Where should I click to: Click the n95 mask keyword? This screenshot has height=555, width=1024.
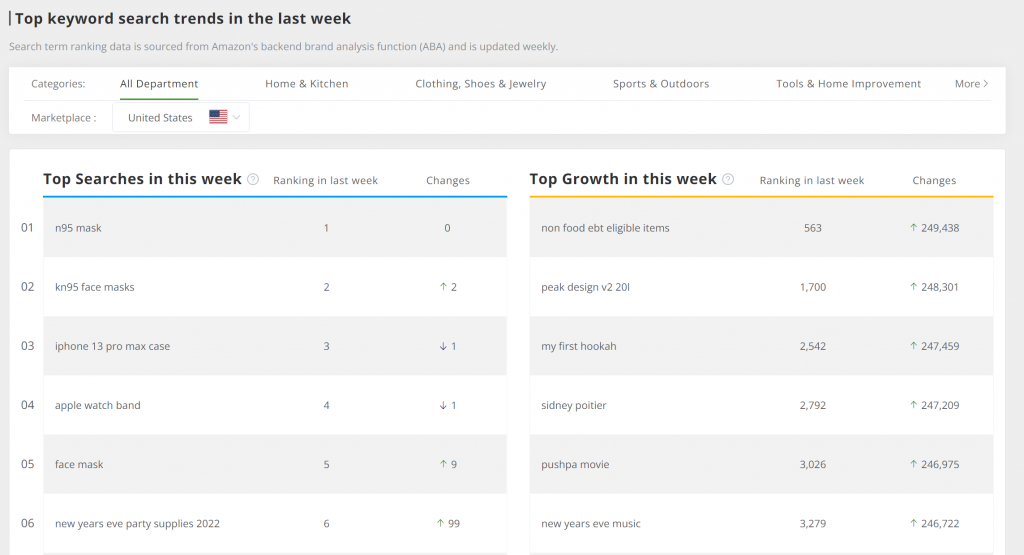[78, 228]
